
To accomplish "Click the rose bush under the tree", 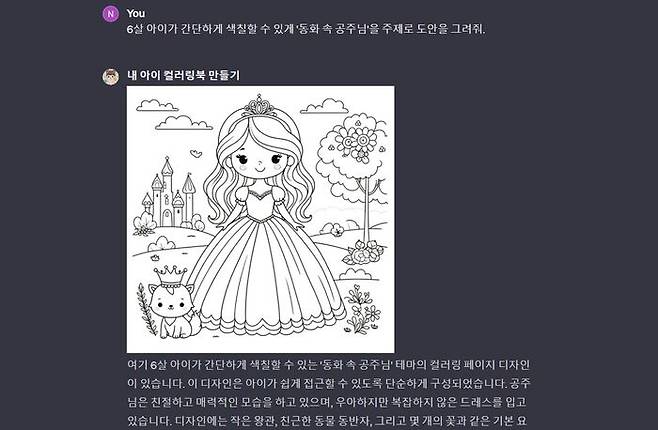I will coord(364,252).
